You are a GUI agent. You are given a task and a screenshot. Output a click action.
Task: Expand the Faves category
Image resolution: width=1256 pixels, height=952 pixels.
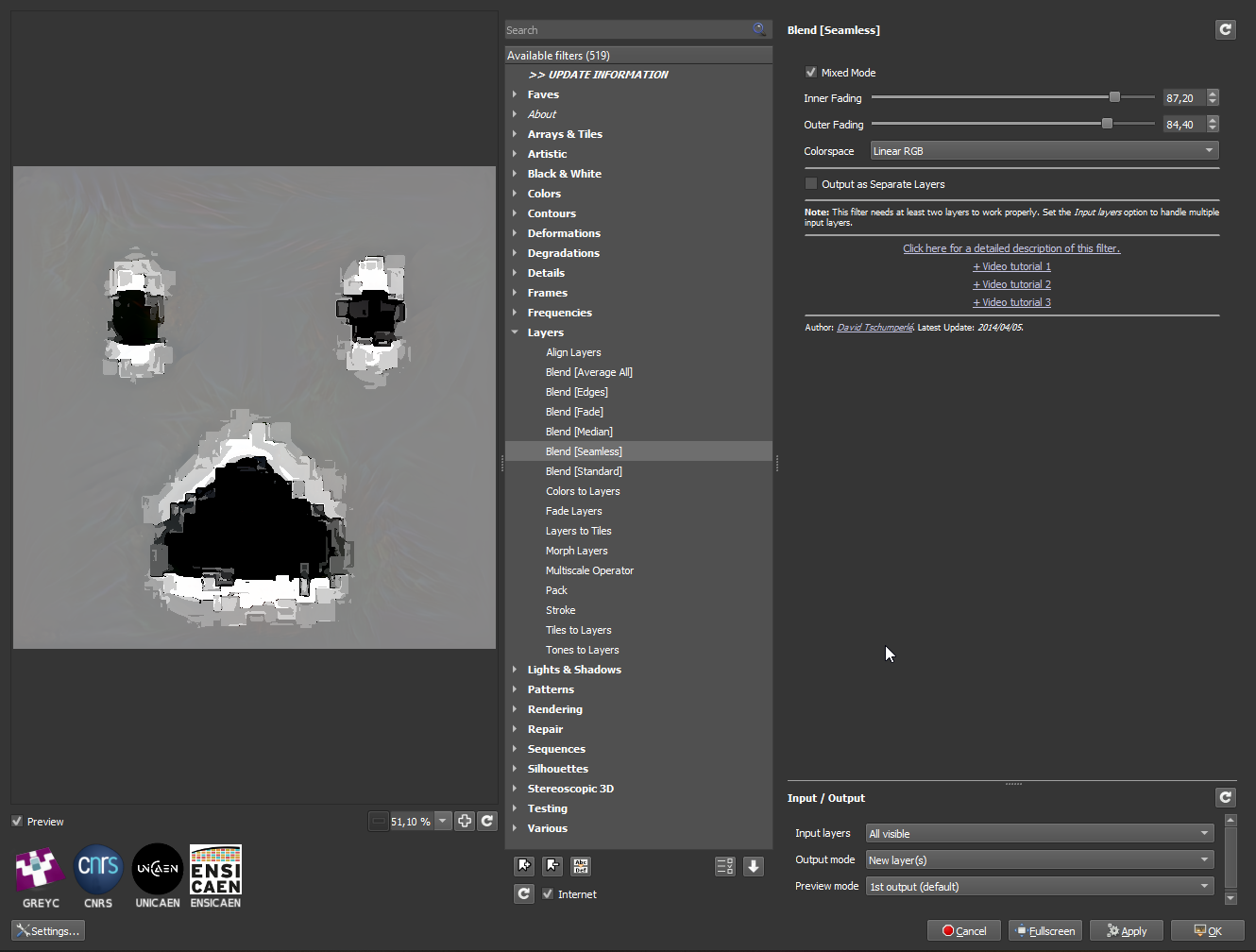515,94
